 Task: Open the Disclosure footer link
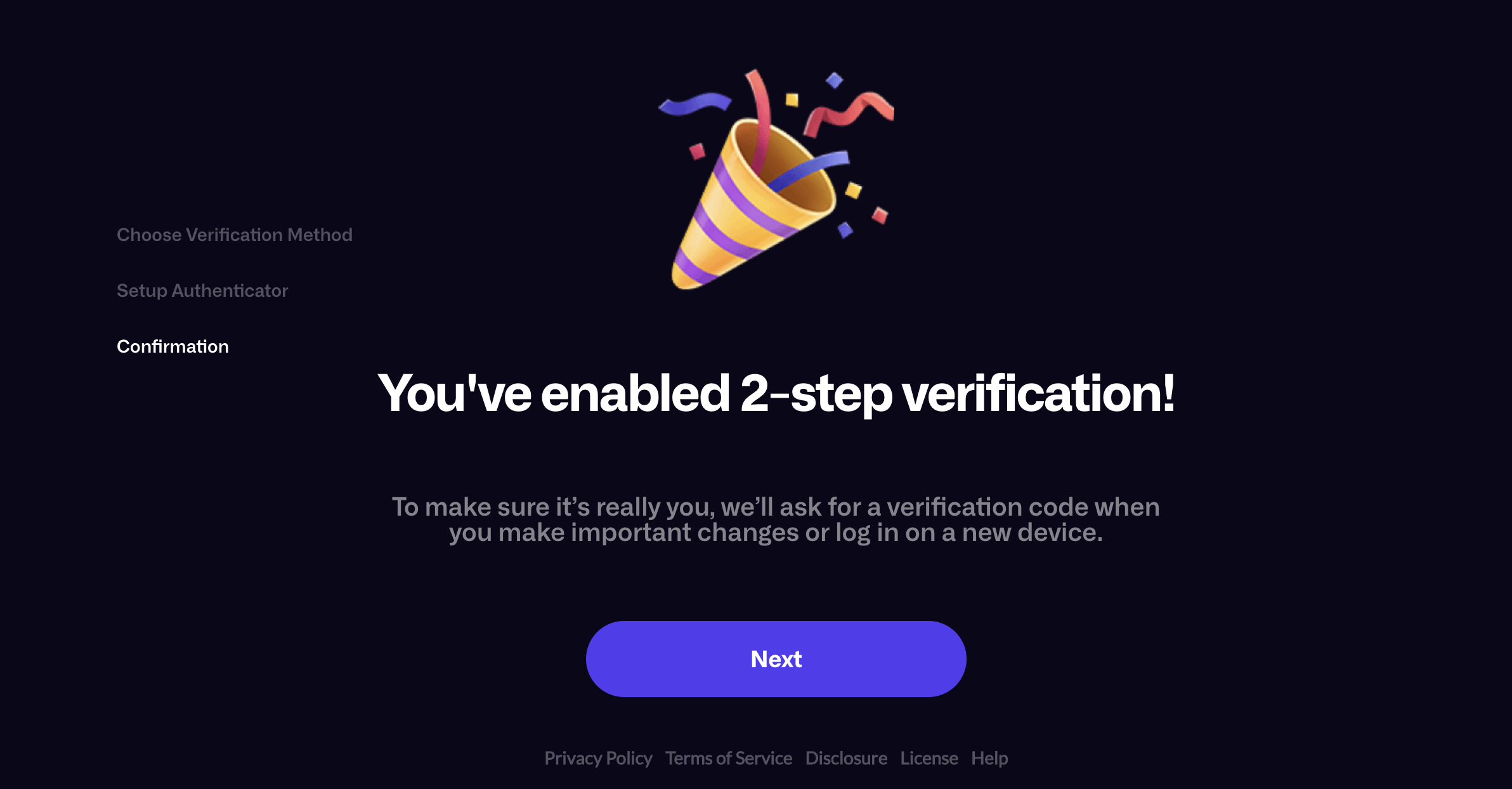click(846, 758)
